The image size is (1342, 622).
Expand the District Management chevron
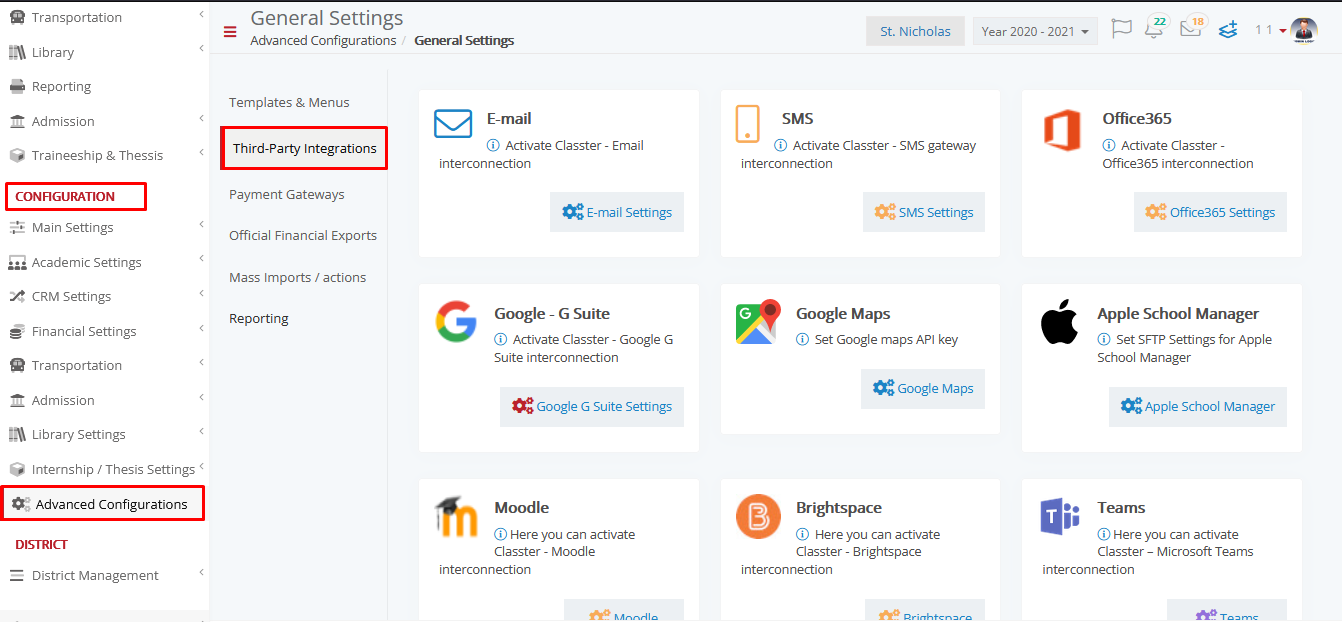201,573
